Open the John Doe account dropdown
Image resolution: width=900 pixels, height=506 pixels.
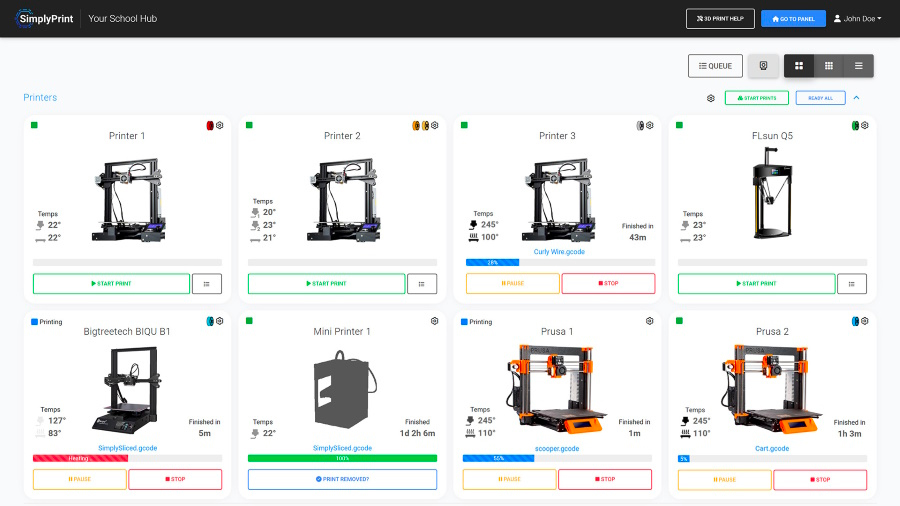pyautogui.click(x=858, y=18)
